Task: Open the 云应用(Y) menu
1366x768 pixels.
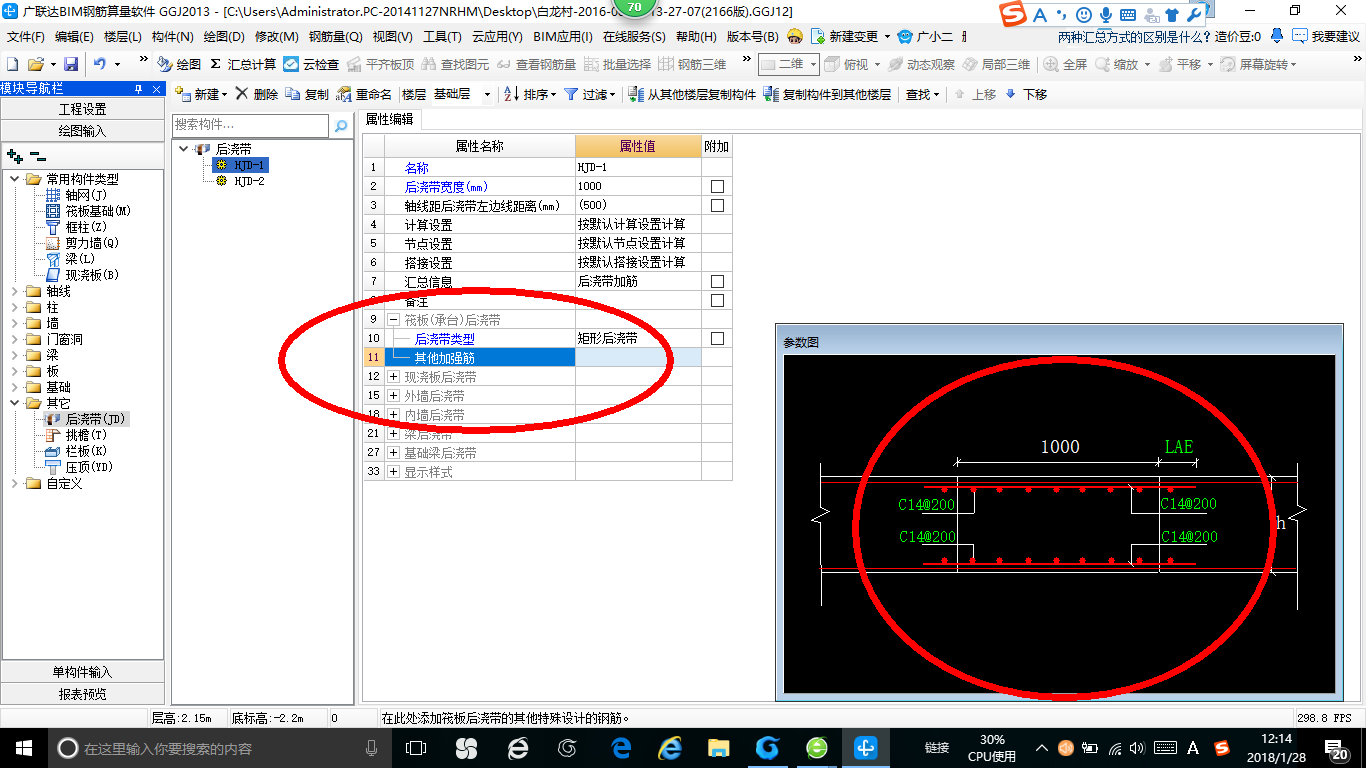Action: (497, 36)
